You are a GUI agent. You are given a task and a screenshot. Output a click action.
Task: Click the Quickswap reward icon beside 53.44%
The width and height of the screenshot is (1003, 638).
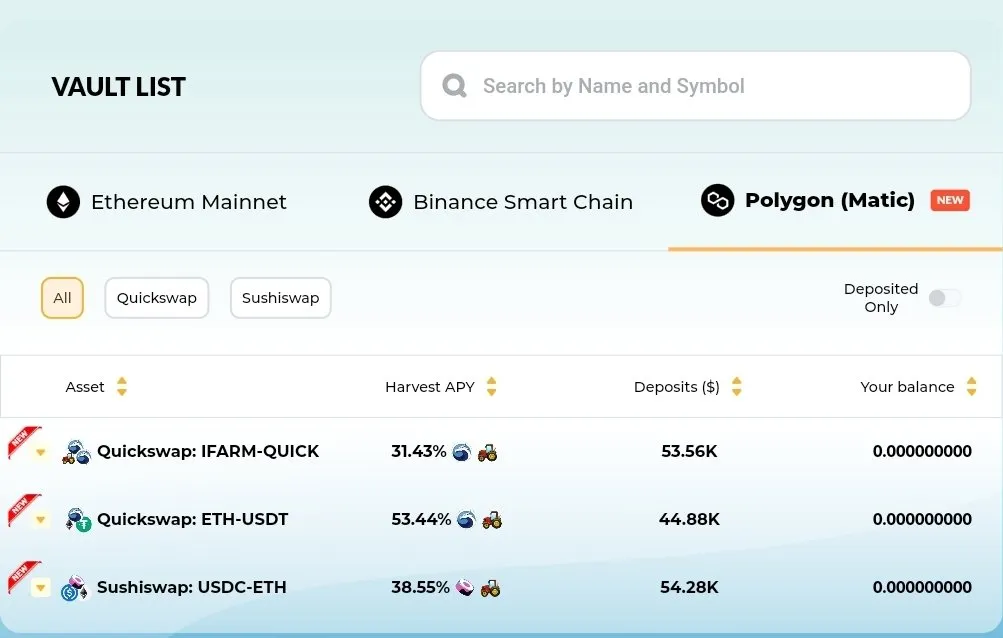coord(466,519)
